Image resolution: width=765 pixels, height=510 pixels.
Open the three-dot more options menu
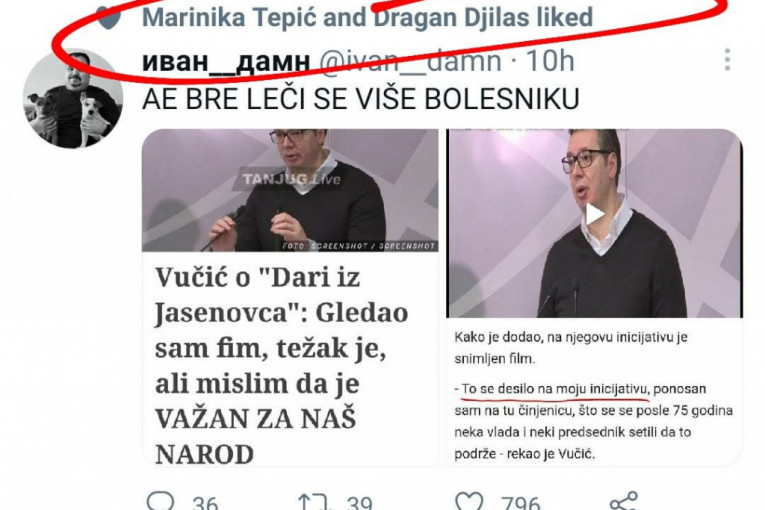pos(727,60)
